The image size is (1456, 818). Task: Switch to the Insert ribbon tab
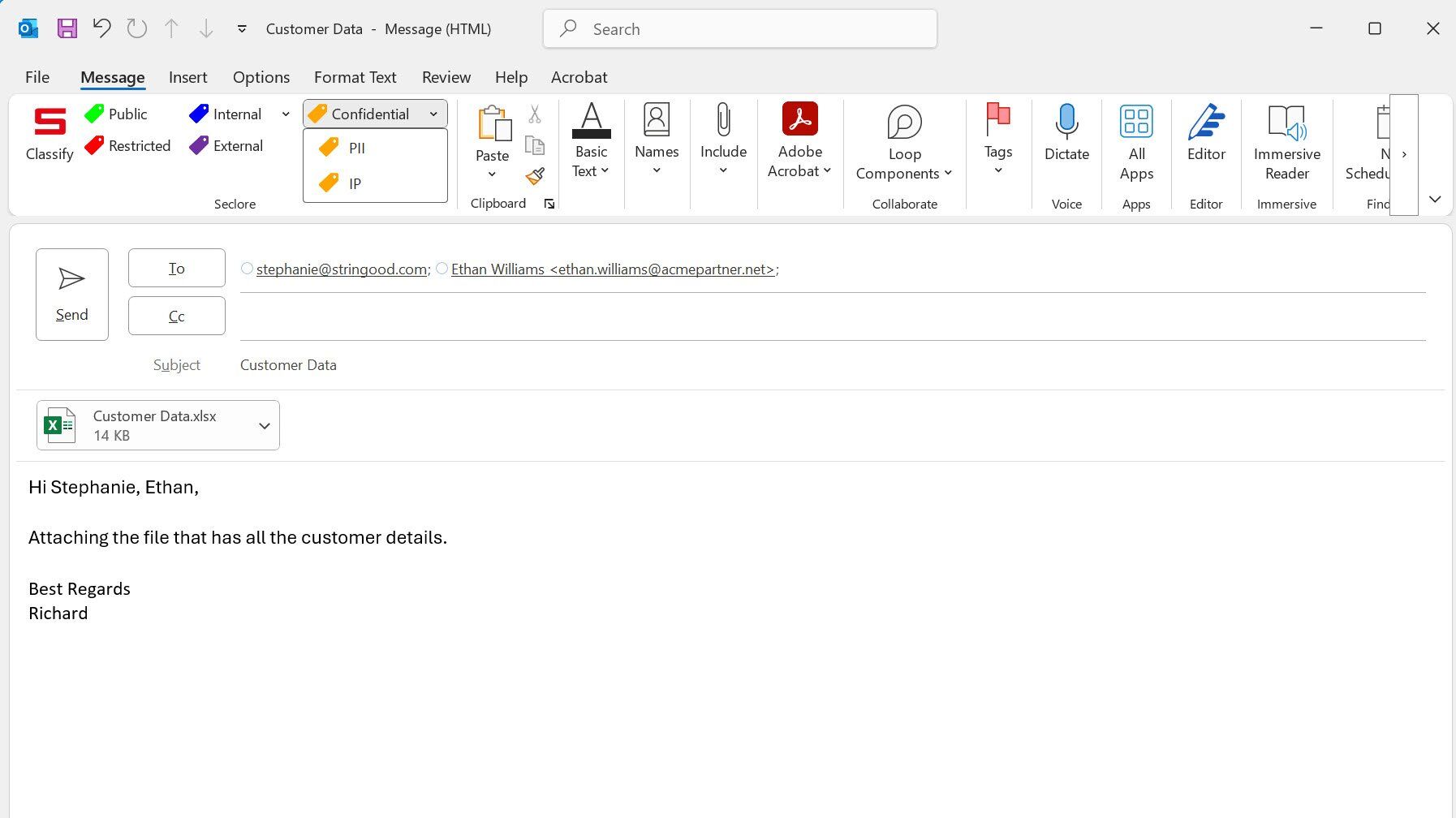click(188, 77)
